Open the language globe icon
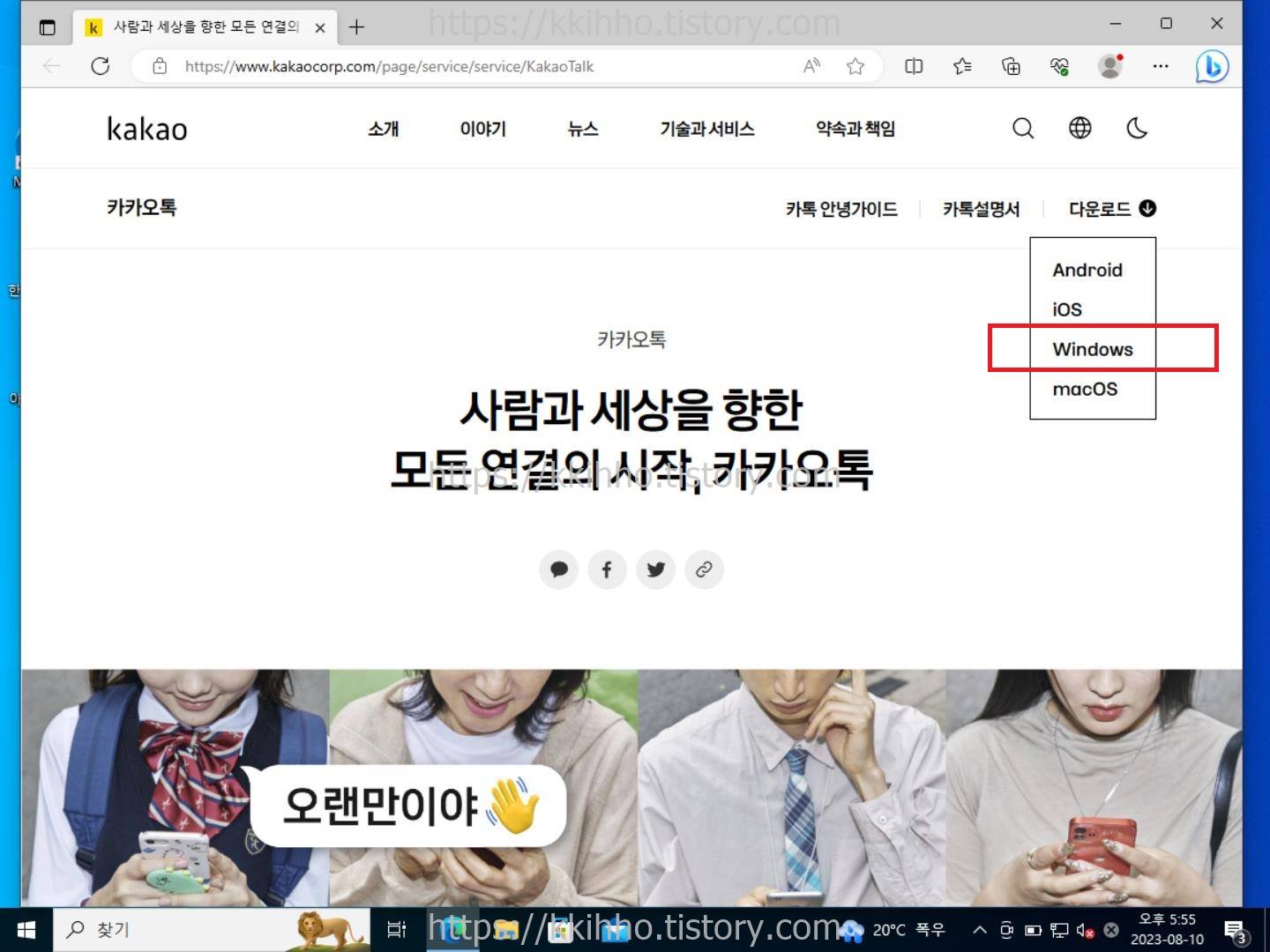This screenshot has height=952, width=1270. coord(1080,129)
